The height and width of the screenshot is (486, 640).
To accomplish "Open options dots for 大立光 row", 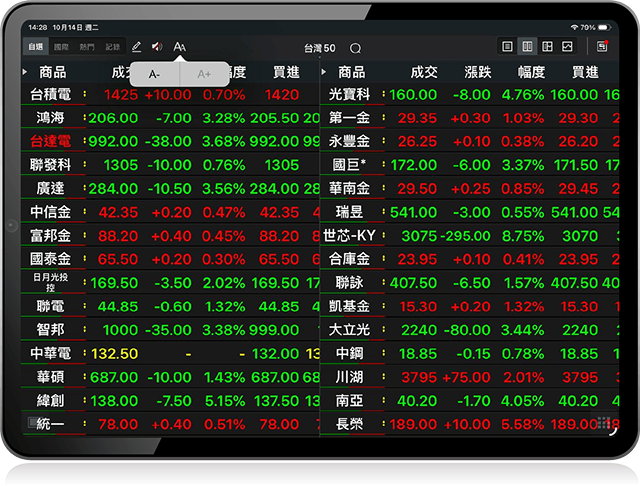I will (383, 329).
